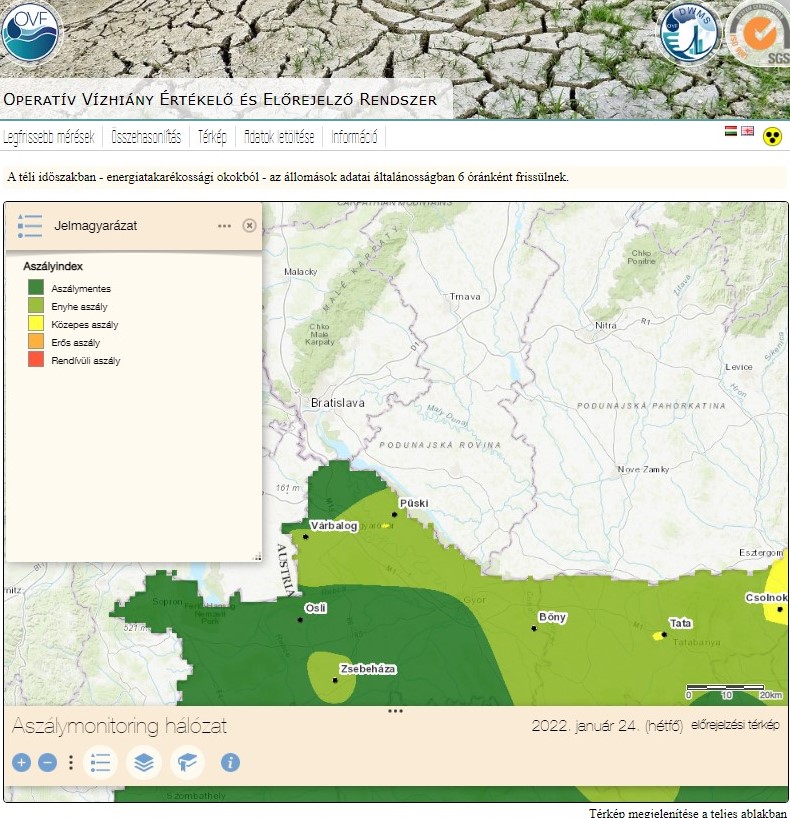Zoom in with the plus button
Screen dimensions: 790x818
point(21,763)
